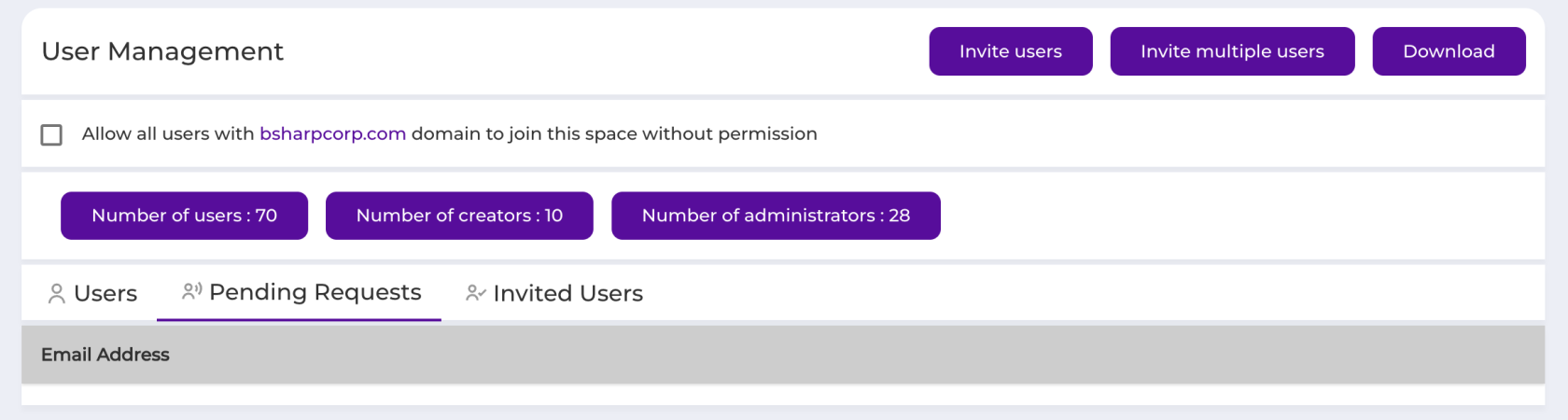Click Number of administrators: 28 badge
Image resolution: width=1568 pixels, height=420 pixels.
pyautogui.click(x=776, y=216)
